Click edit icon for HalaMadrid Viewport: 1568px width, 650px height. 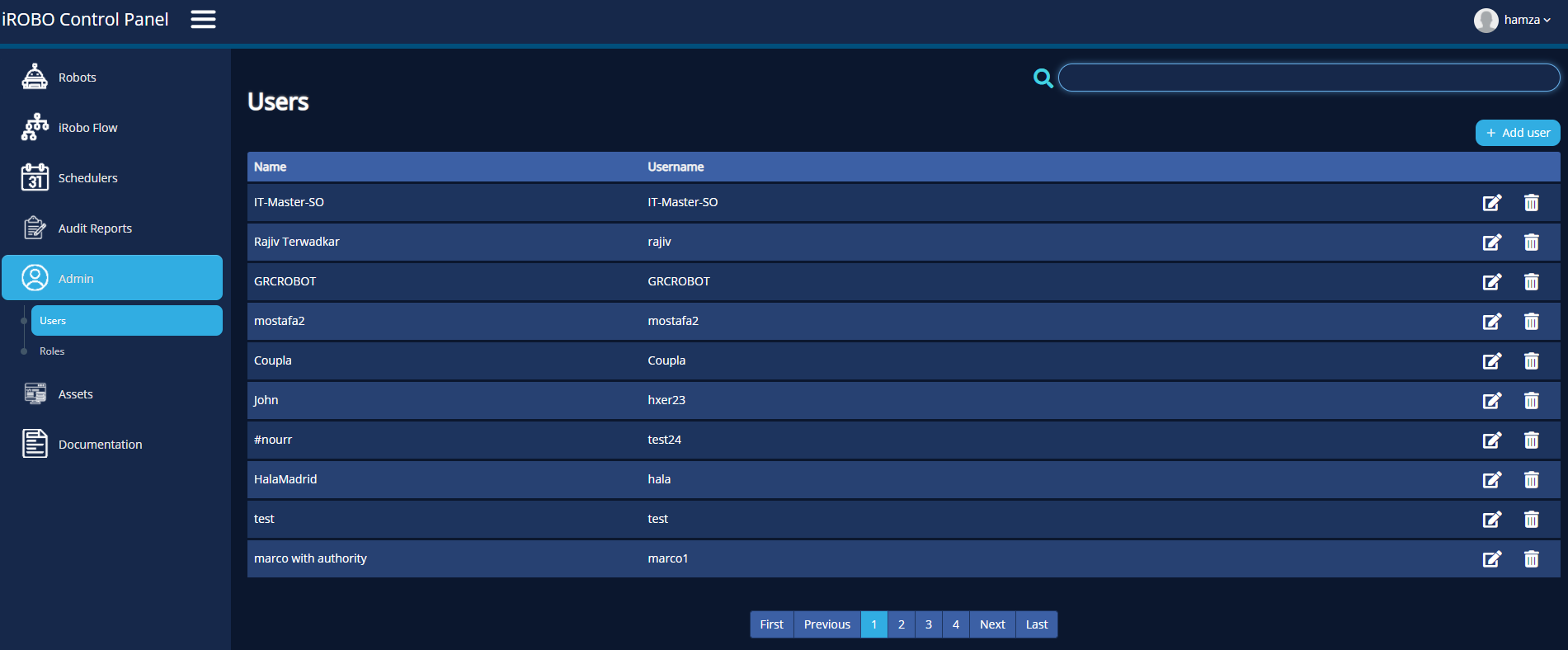[x=1491, y=480]
